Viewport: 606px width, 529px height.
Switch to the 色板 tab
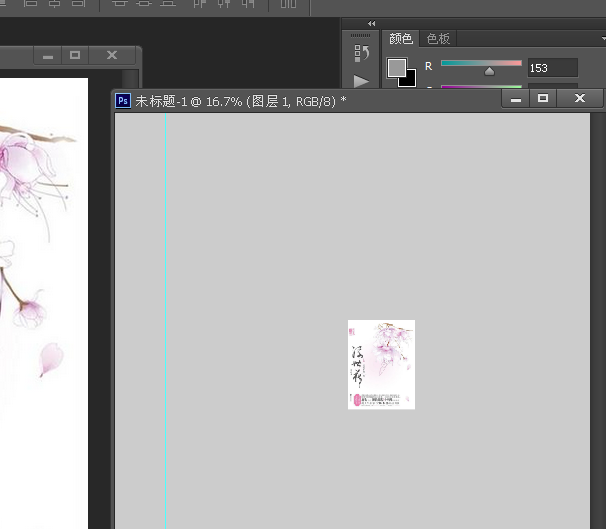click(x=439, y=39)
